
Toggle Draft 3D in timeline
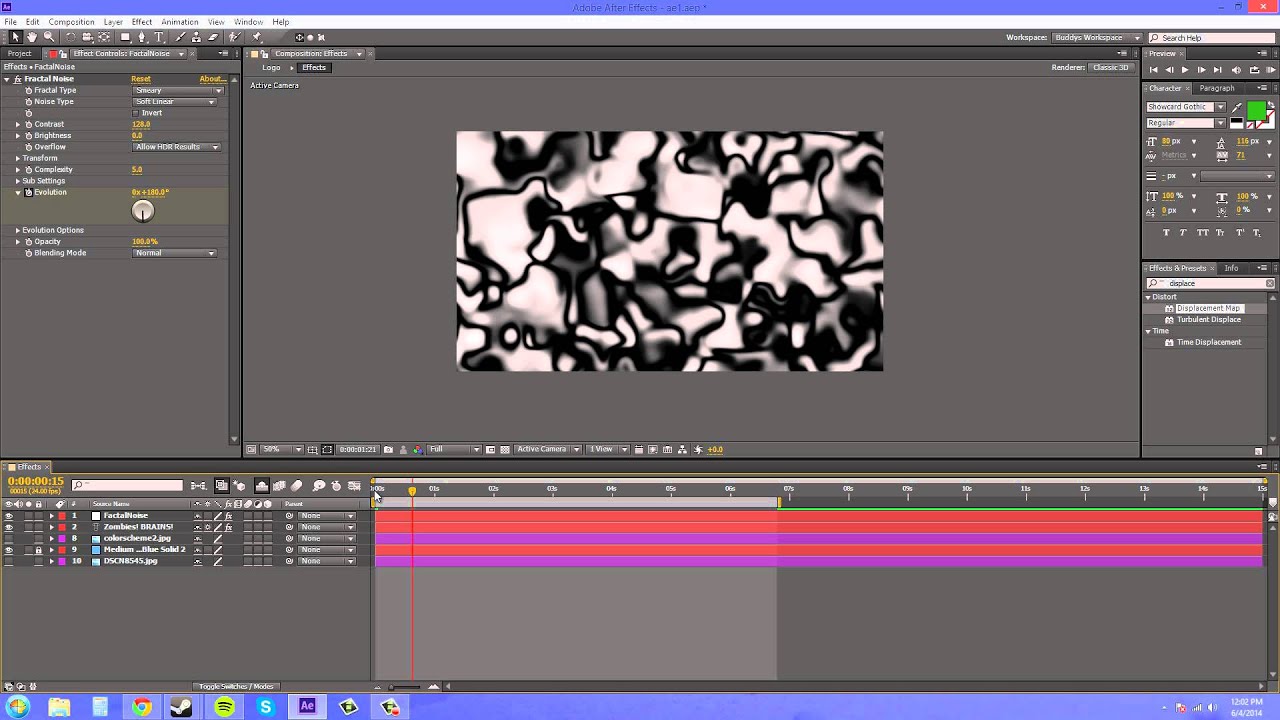[x=240, y=486]
